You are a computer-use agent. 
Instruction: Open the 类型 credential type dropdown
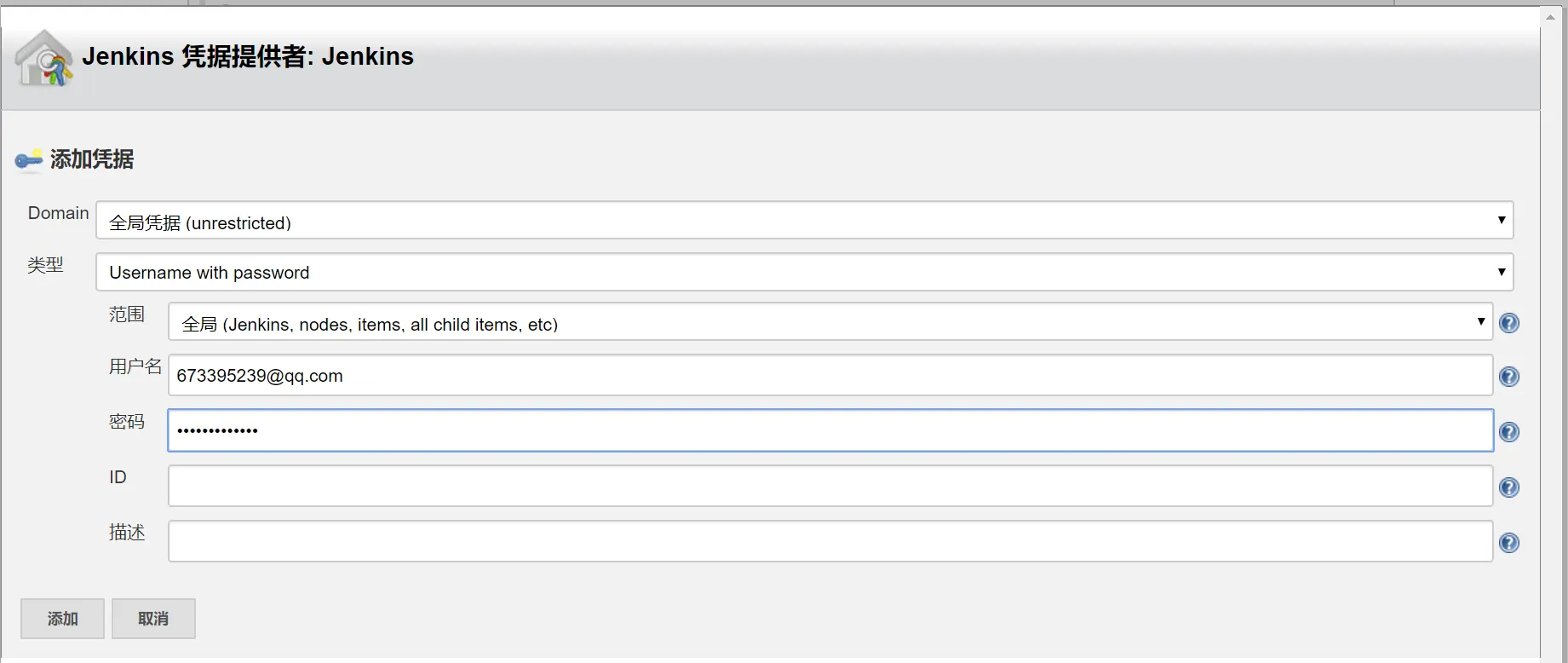804,272
